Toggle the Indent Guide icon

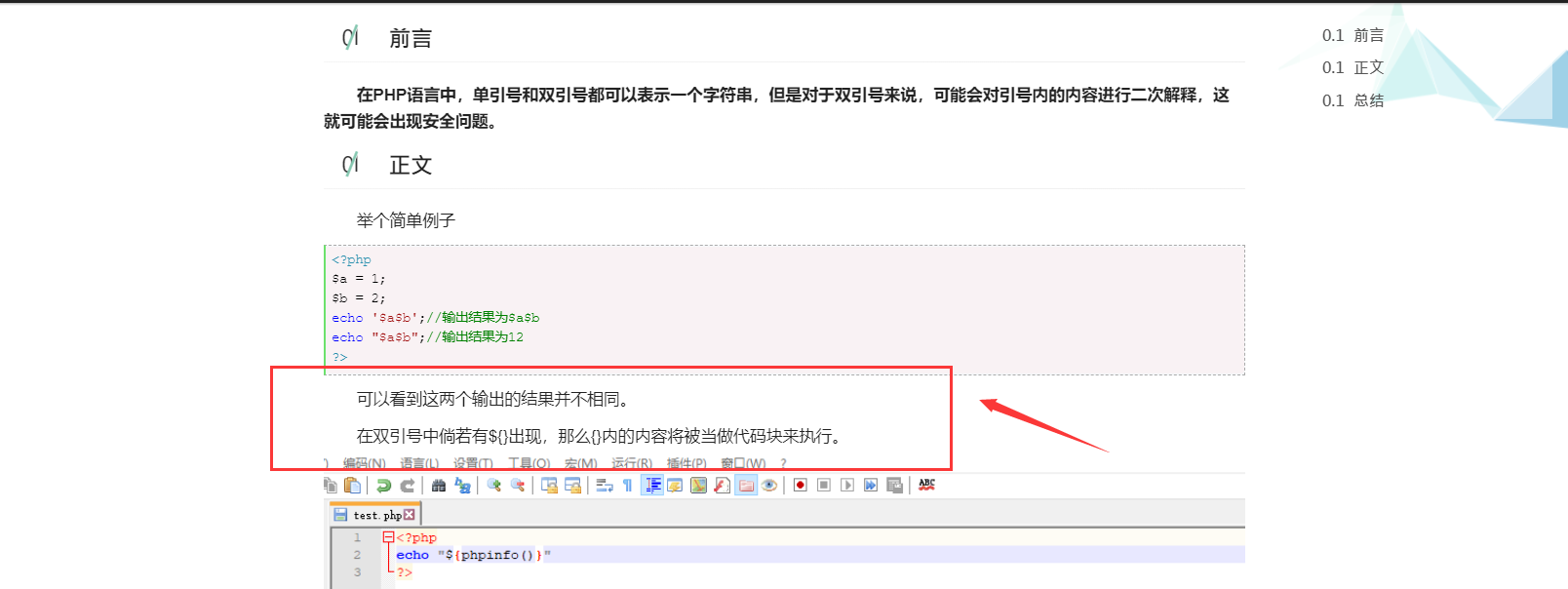(x=652, y=486)
